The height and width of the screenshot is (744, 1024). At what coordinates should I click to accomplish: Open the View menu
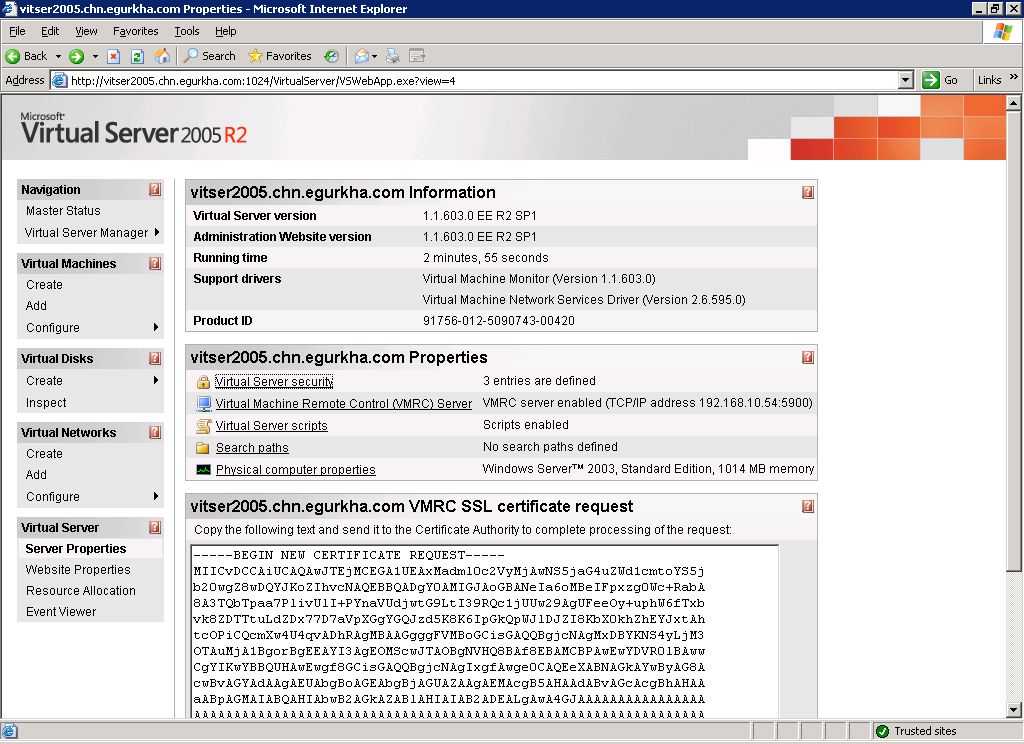(86, 31)
